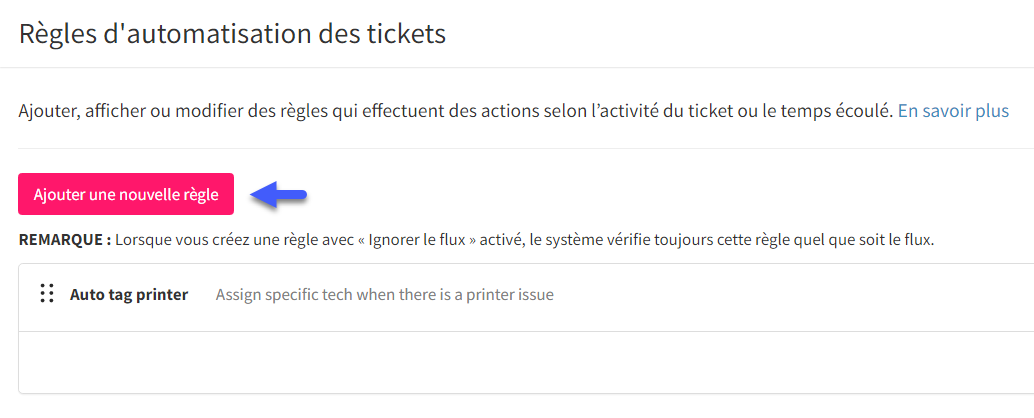Click the blue arrow pointing to the button
The image size is (1034, 418).
[279, 195]
